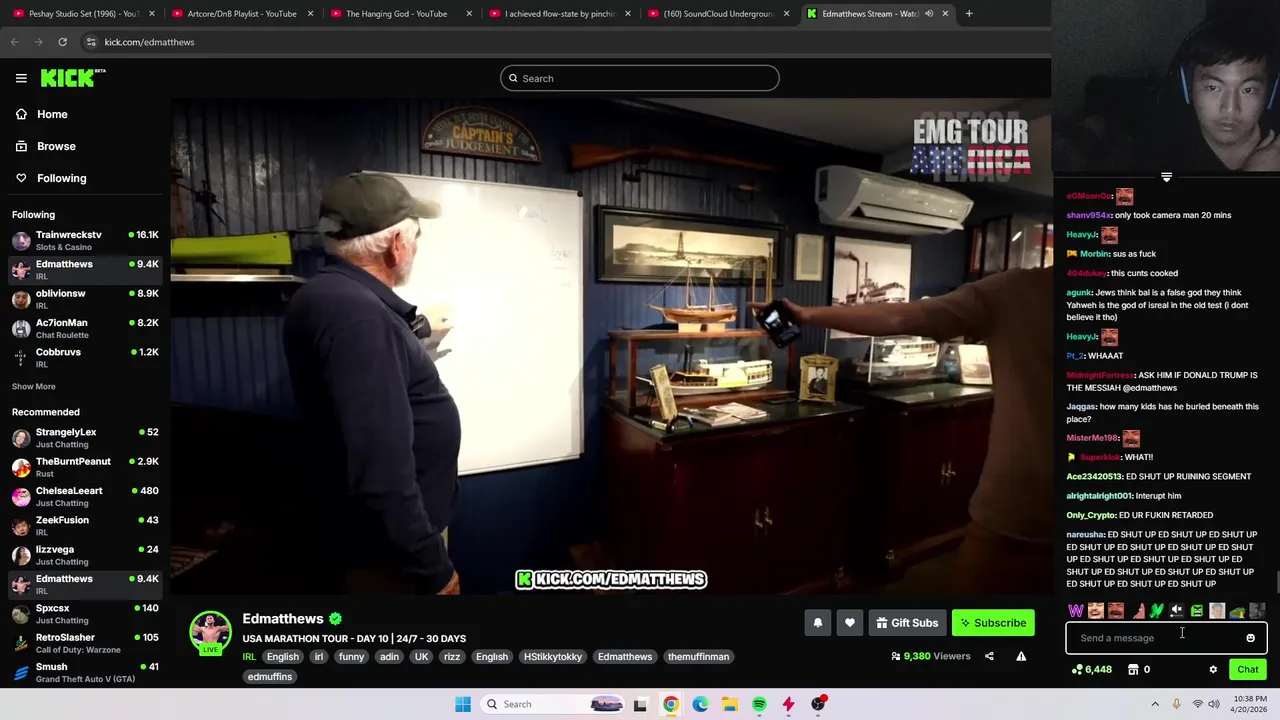Toggle stream notification bell
The height and width of the screenshot is (720, 1280).
(x=817, y=623)
